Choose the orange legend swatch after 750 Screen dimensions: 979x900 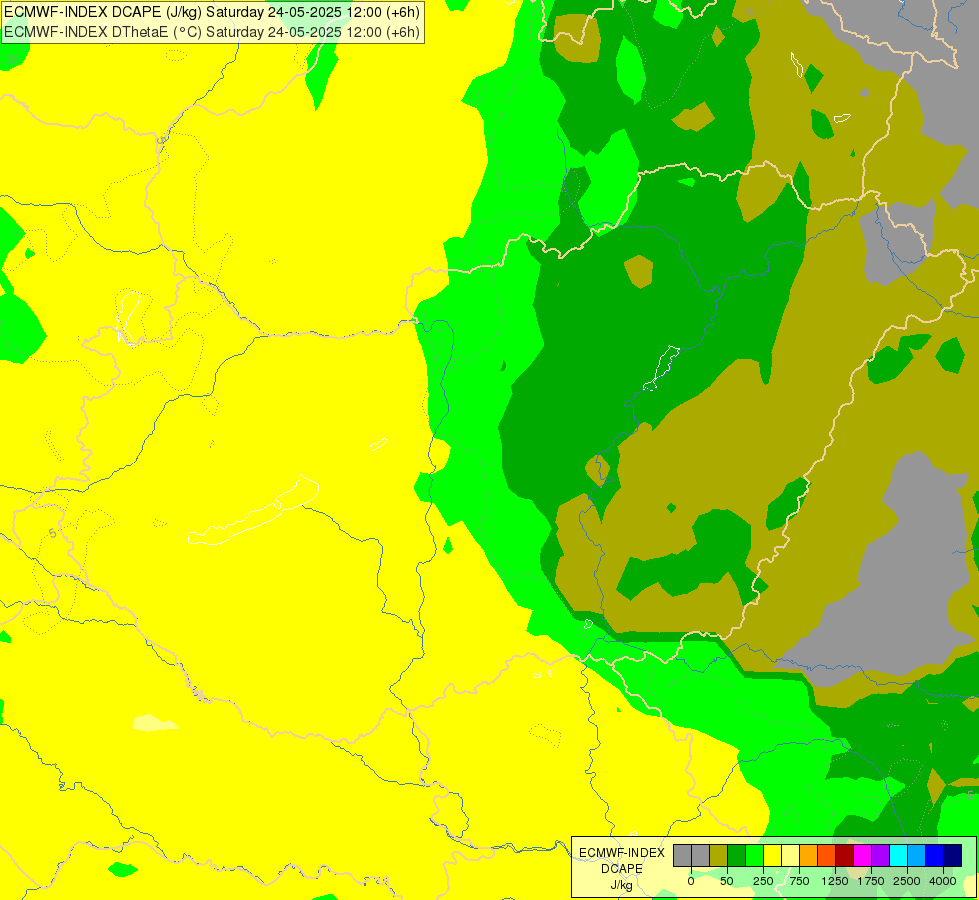pos(809,856)
